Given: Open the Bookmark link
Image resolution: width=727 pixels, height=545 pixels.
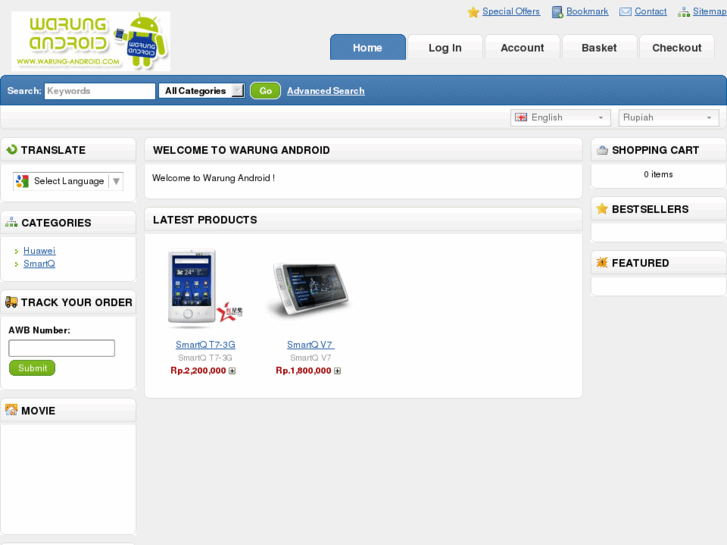Looking at the screenshot, I should click(x=587, y=12).
